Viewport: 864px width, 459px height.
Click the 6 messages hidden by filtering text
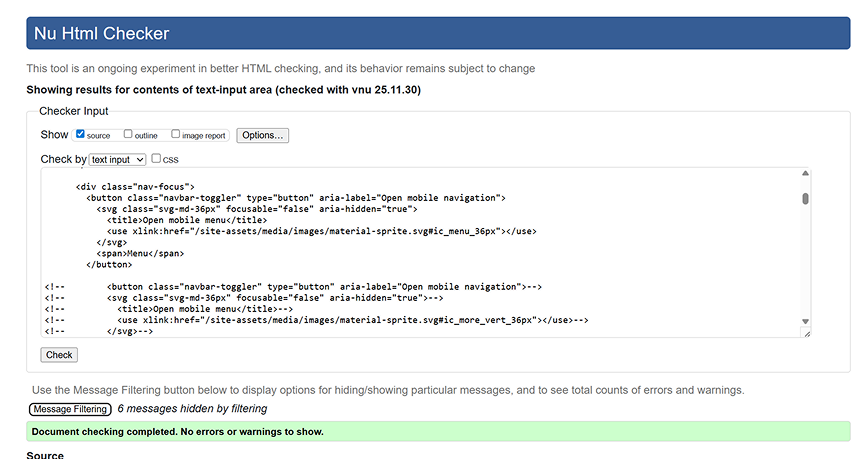[x=192, y=409]
